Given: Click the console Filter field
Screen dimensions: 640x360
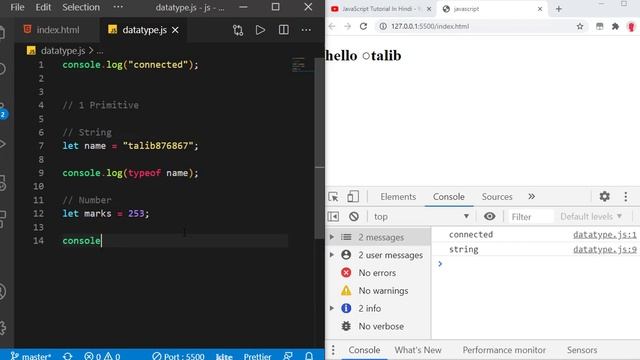Looking at the screenshot, I should [531, 217].
